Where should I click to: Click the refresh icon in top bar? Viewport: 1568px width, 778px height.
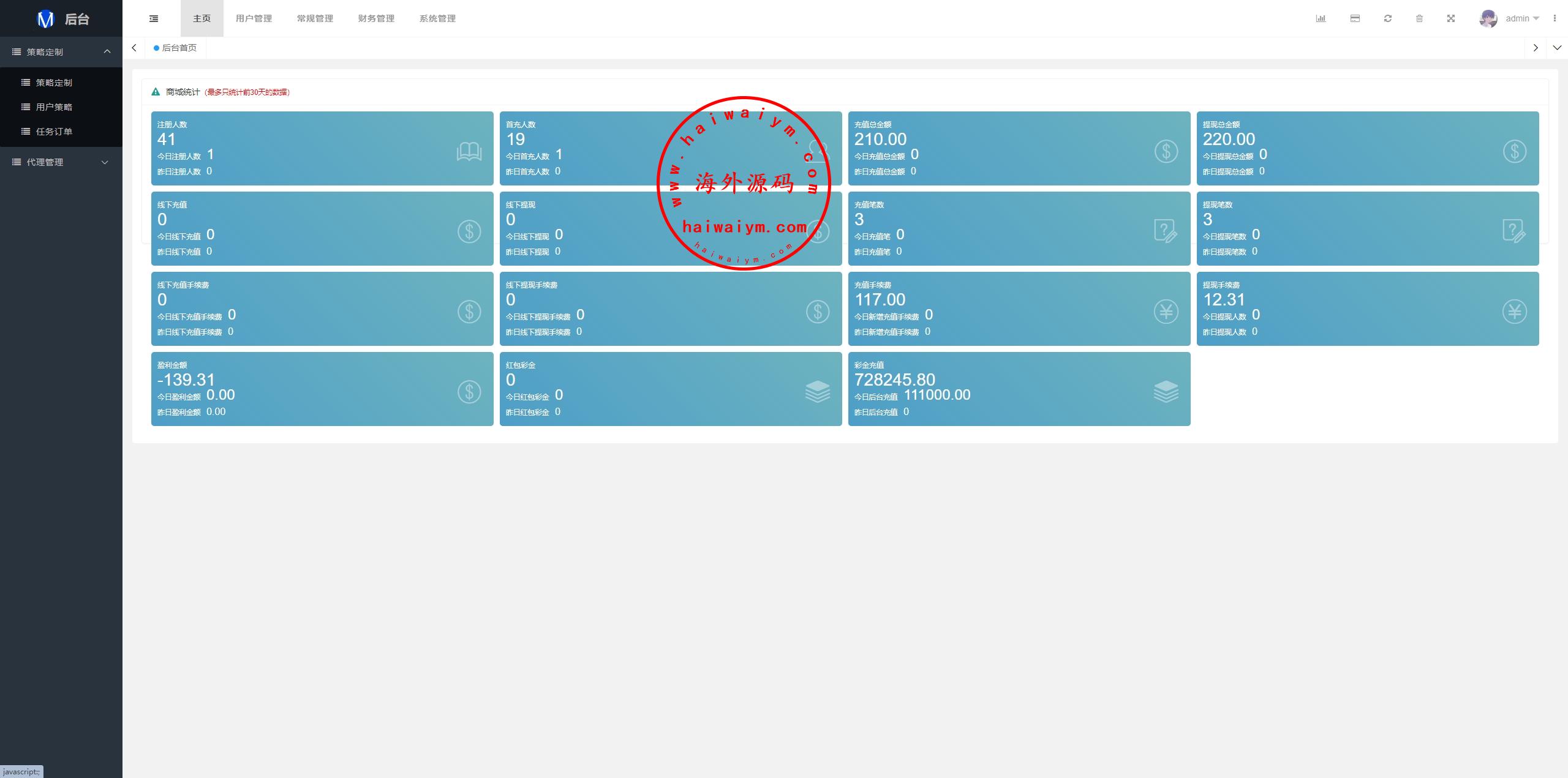[x=1388, y=18]
